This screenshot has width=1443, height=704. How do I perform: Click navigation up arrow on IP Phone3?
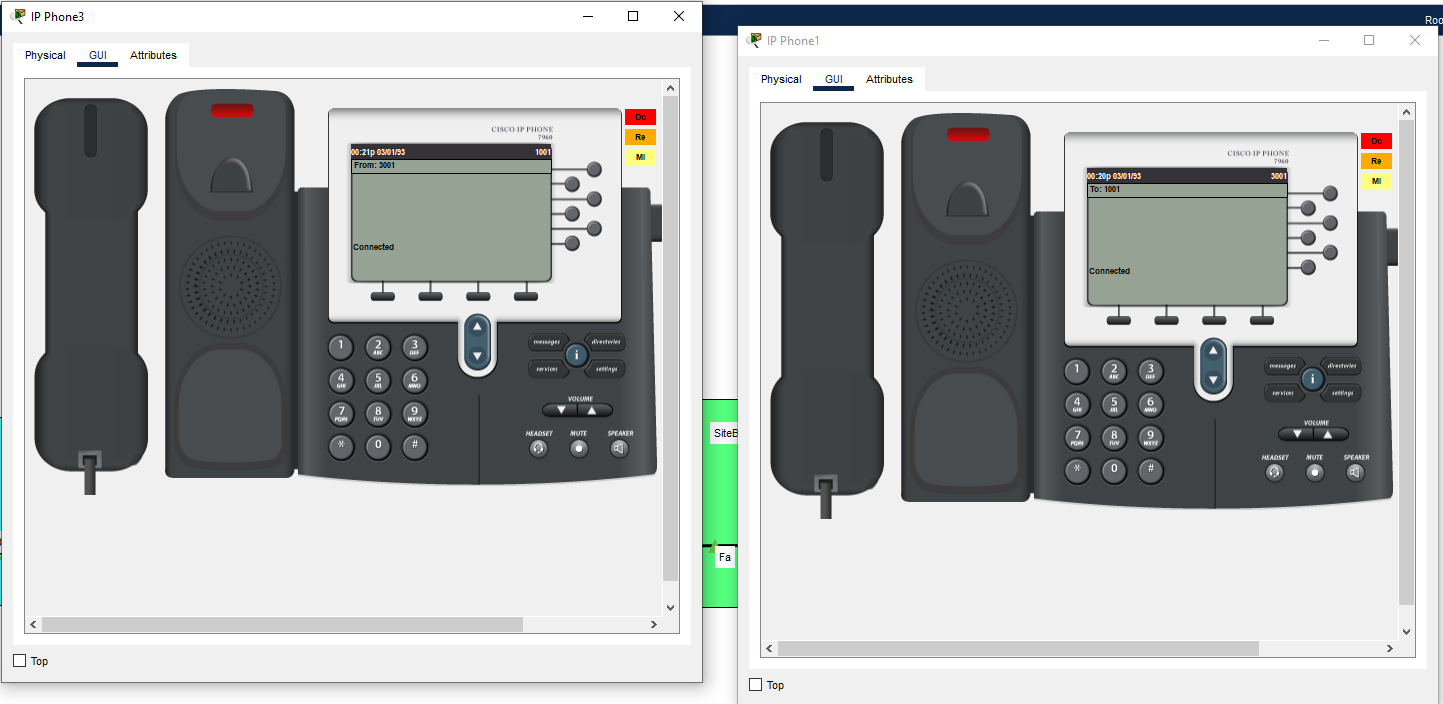click(478, 327)
